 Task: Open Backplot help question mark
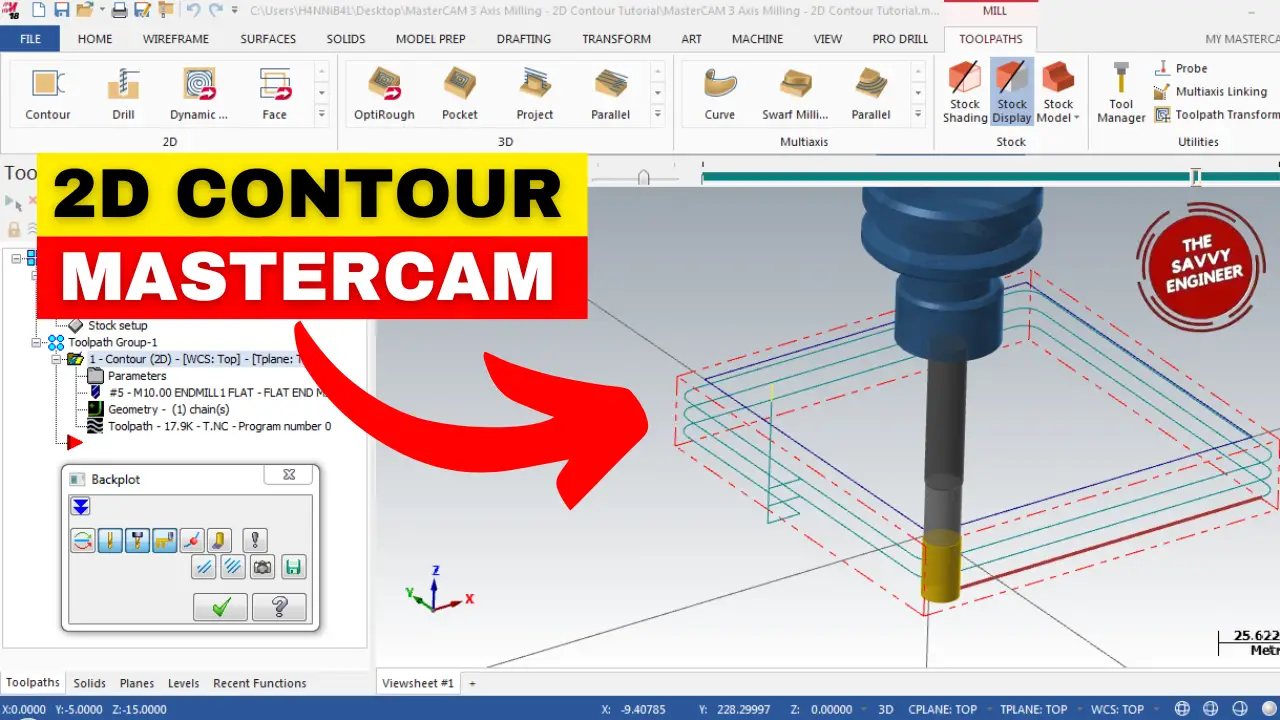tap(279, 606)
